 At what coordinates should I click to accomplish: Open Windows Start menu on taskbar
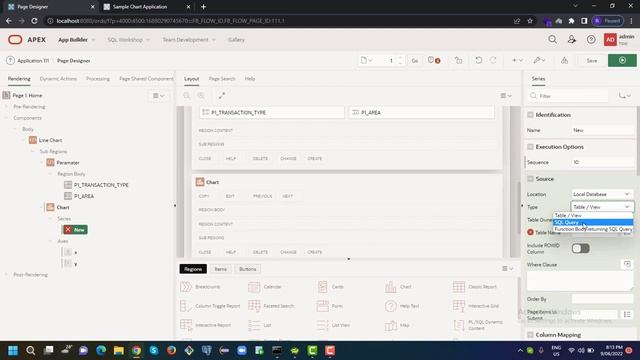pos(13,350)
